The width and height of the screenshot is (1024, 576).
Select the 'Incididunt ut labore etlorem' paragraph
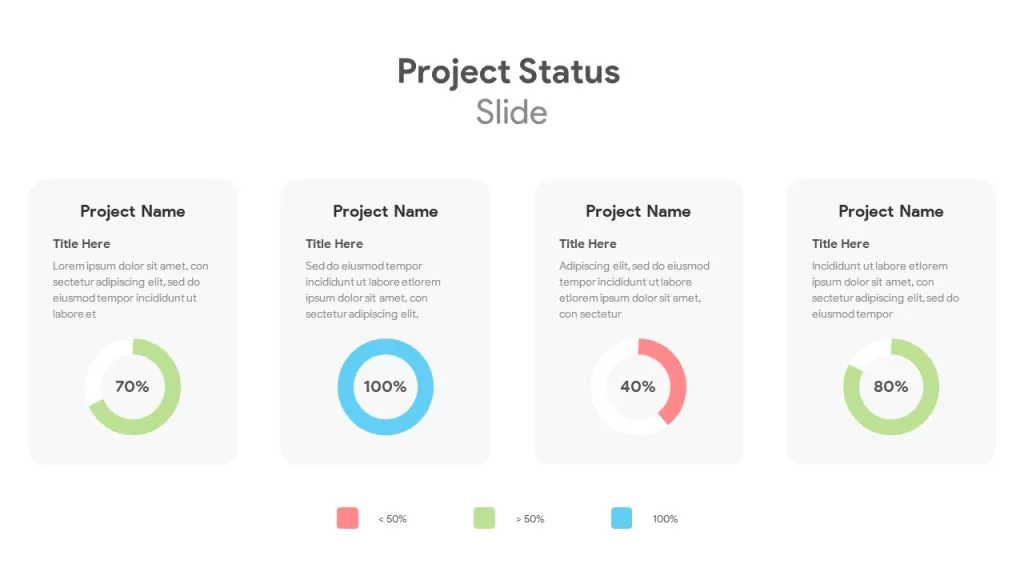pos(886,290)
